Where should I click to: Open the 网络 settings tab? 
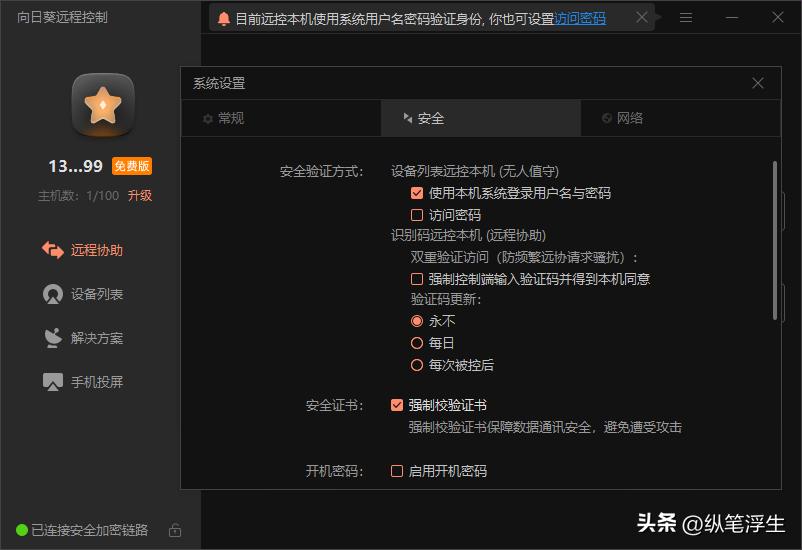click(x=681, y=118)
